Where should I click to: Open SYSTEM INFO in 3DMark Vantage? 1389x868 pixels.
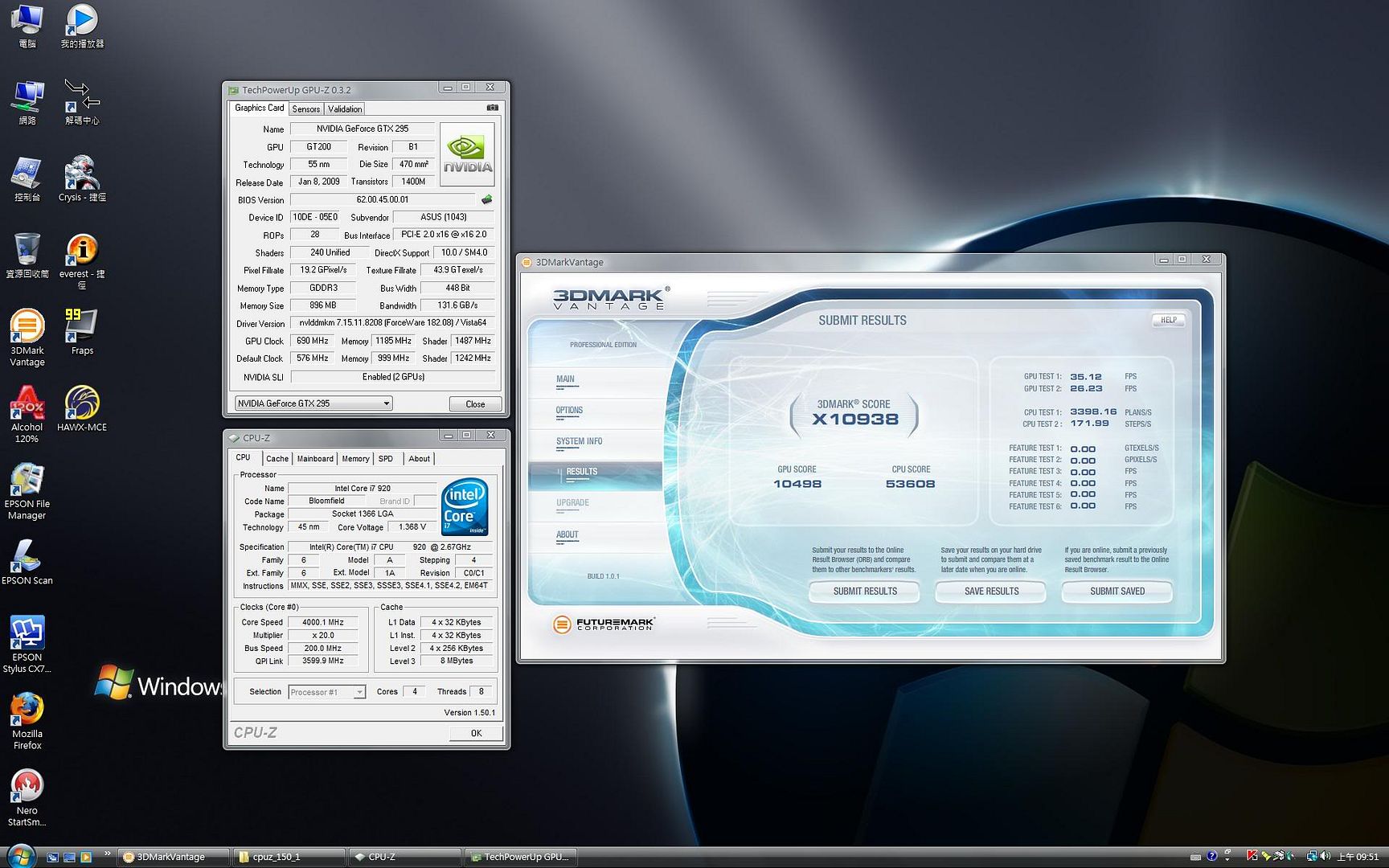pos(579,441)
